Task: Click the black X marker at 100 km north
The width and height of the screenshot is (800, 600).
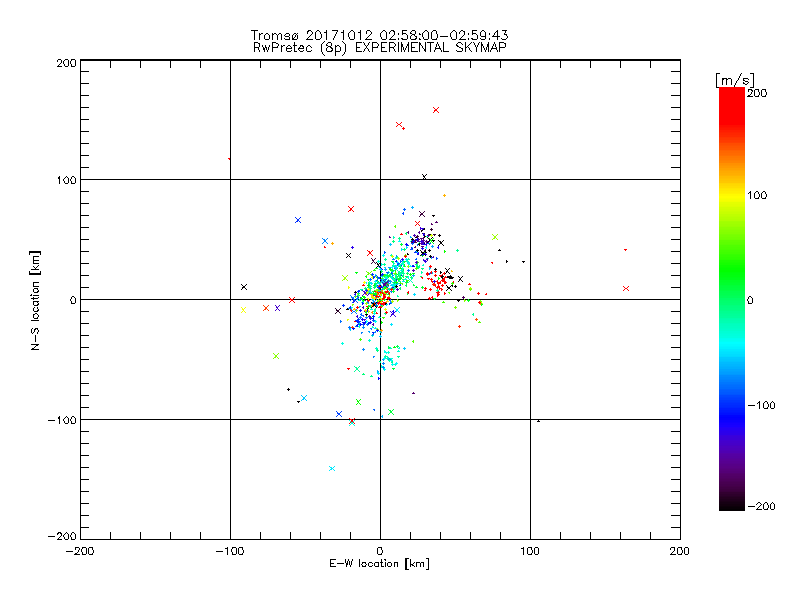Action: click(x=424, y=177)
